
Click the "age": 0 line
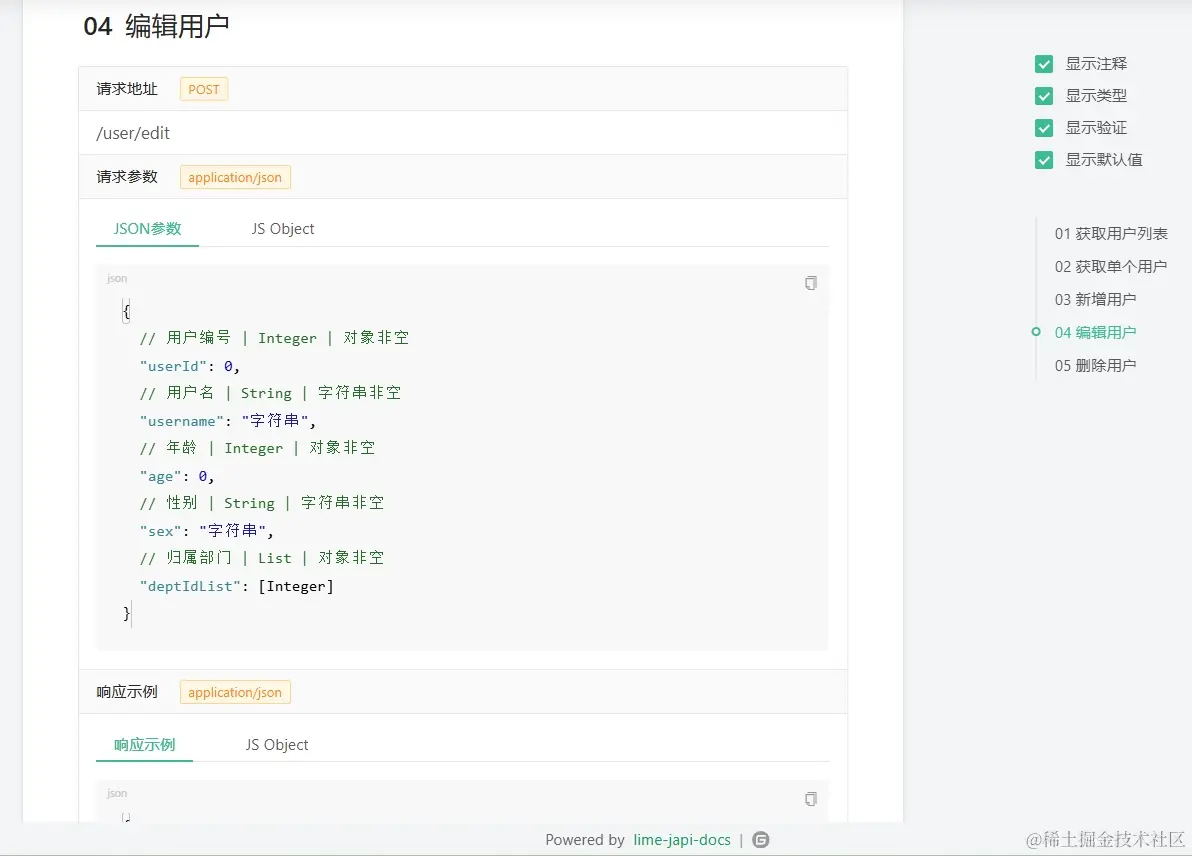coord(177,477)
